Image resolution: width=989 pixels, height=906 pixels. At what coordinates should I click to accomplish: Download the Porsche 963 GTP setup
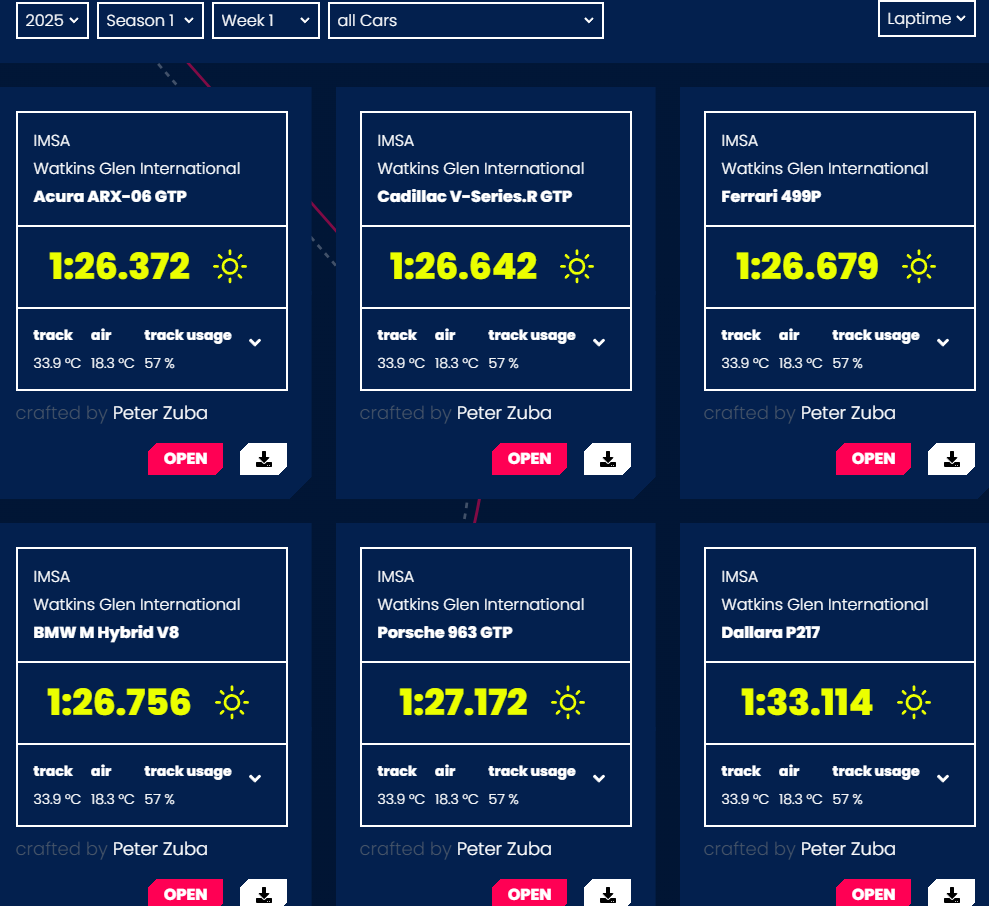pyautogui.click(x=607, y=893)
